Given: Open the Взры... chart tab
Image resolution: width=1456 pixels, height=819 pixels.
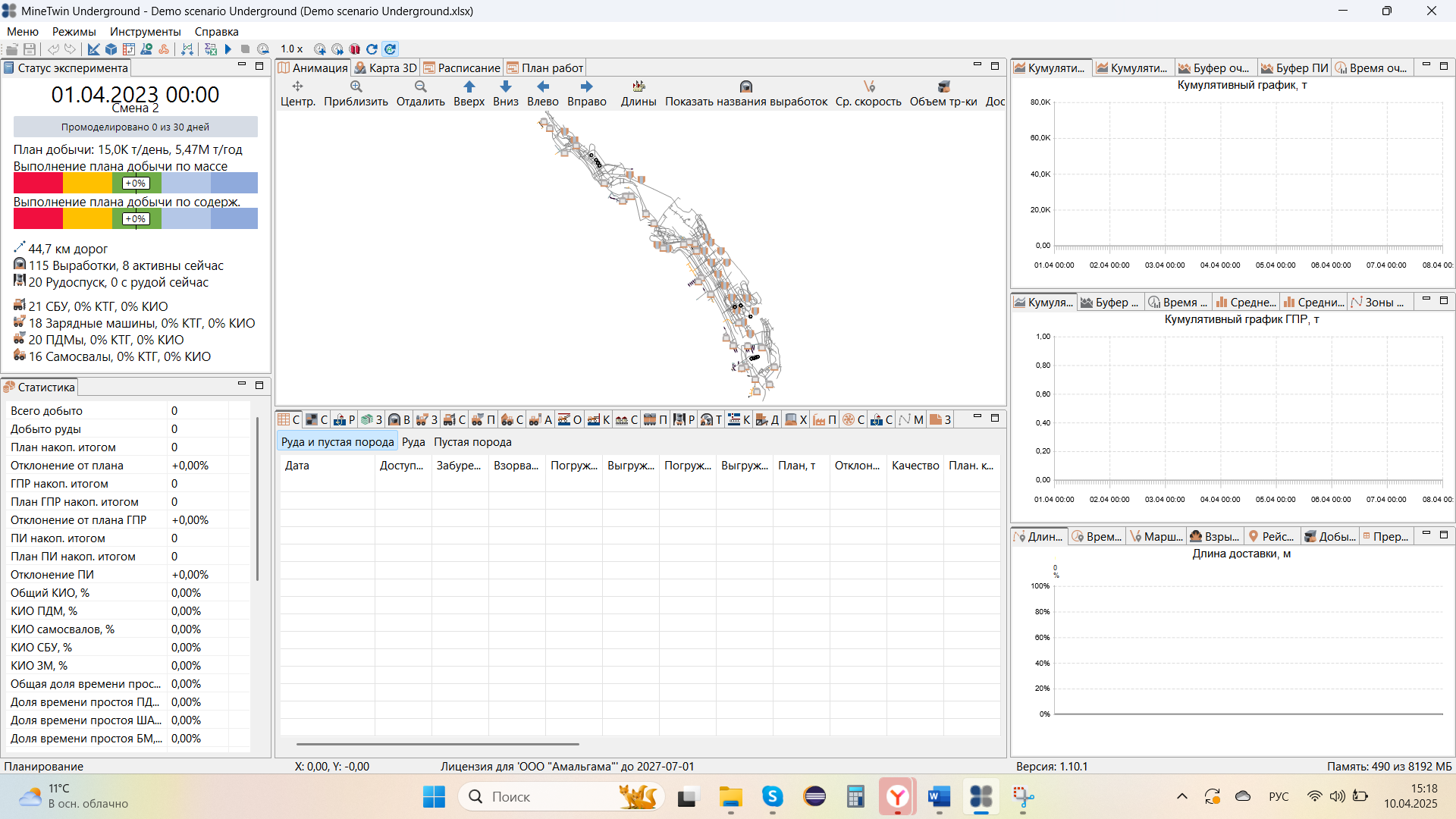Looking at the screenshot, I should [1215, 537].
